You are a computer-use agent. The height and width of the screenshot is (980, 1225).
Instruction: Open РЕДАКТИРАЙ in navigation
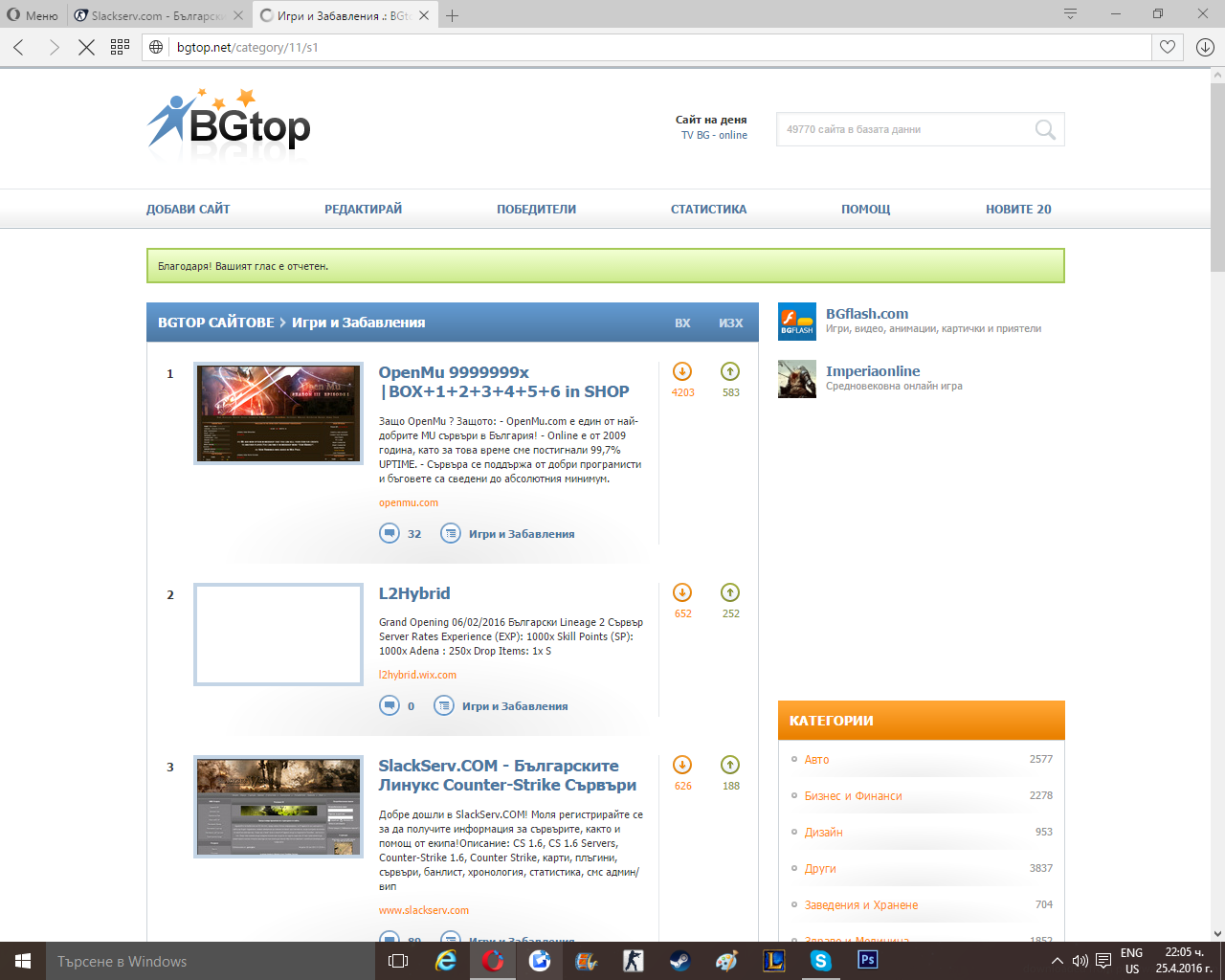(x=364, y=209)
